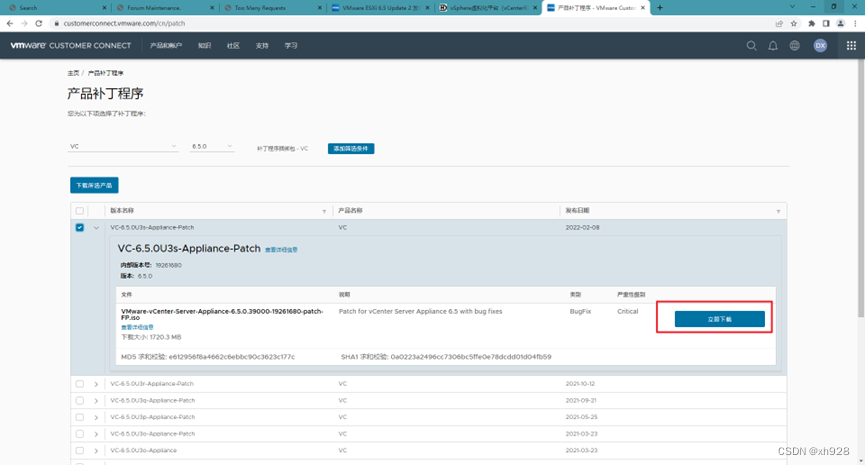Open the third header navigation menu
865x465 pixels.
tap(233, 45)
